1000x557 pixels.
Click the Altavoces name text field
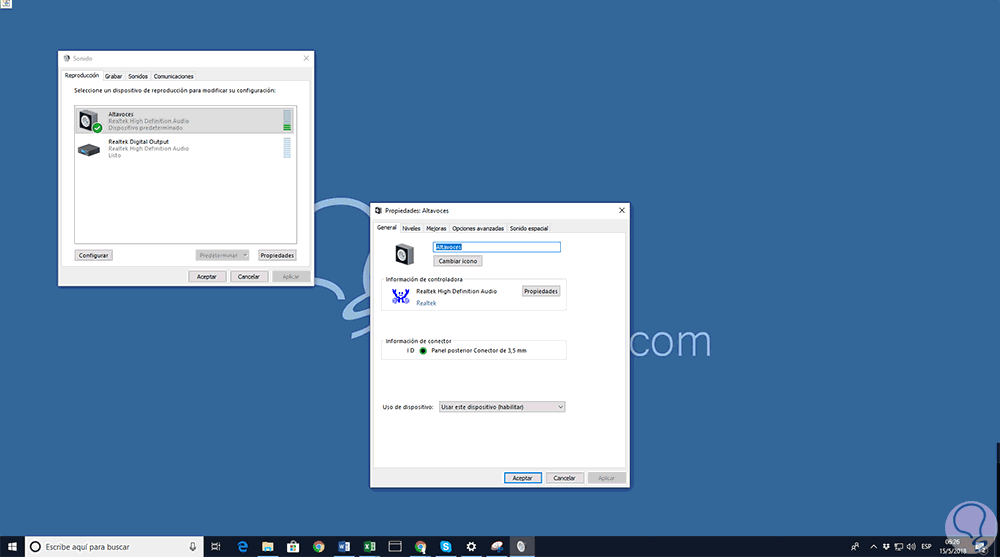(x=497, y=247)
